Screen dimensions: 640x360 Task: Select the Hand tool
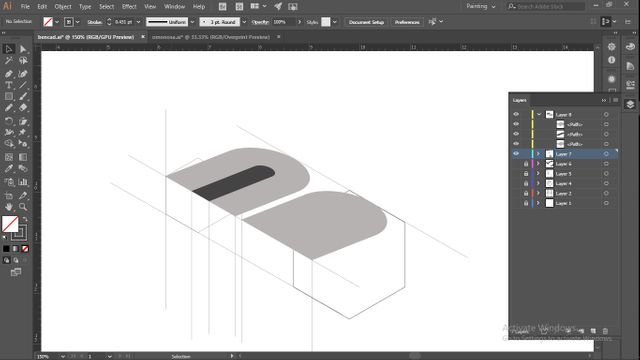pos(9,207)
